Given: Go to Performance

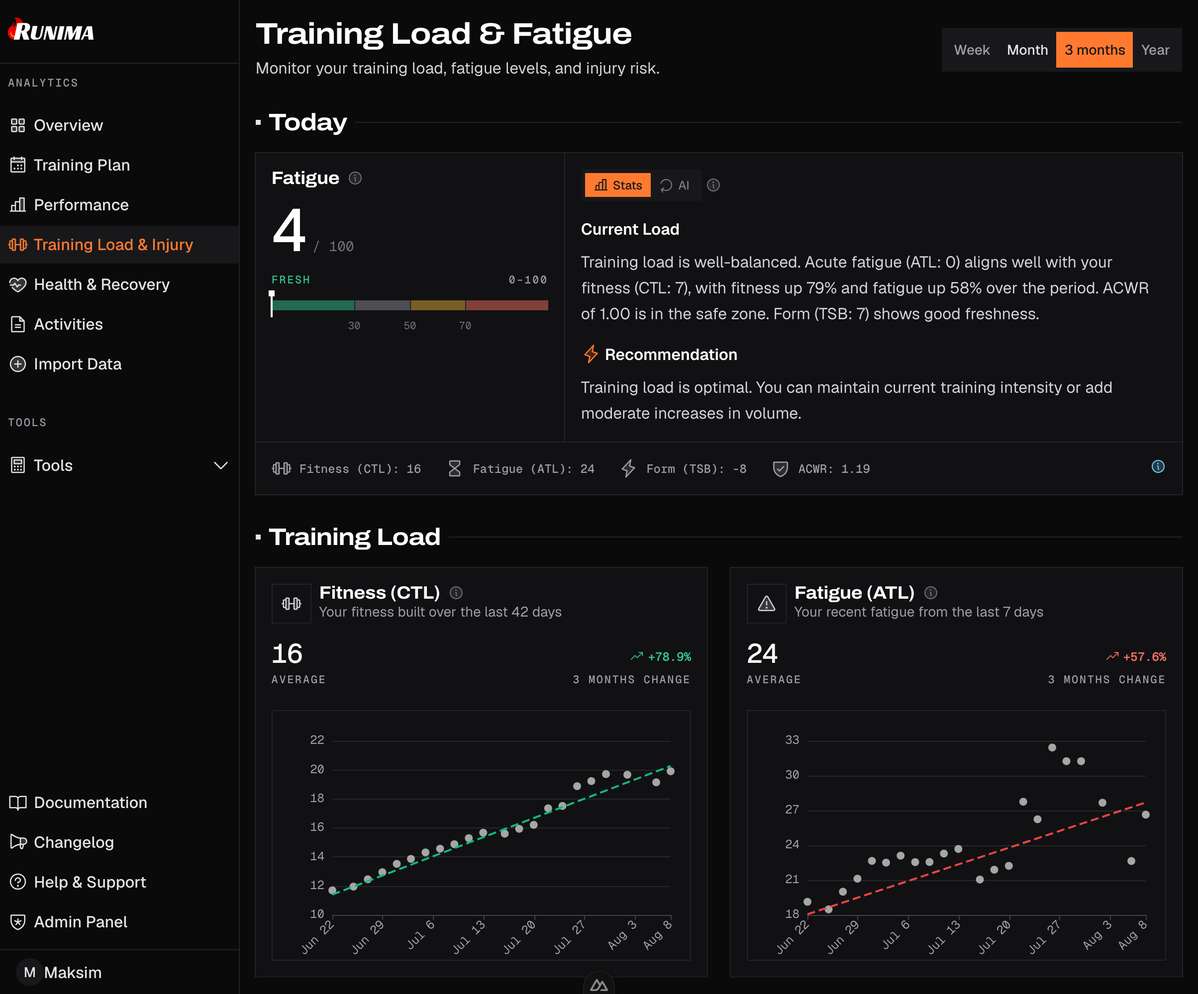Looking at the screenshot, I should pyautogui.click(x=119, y=205).
